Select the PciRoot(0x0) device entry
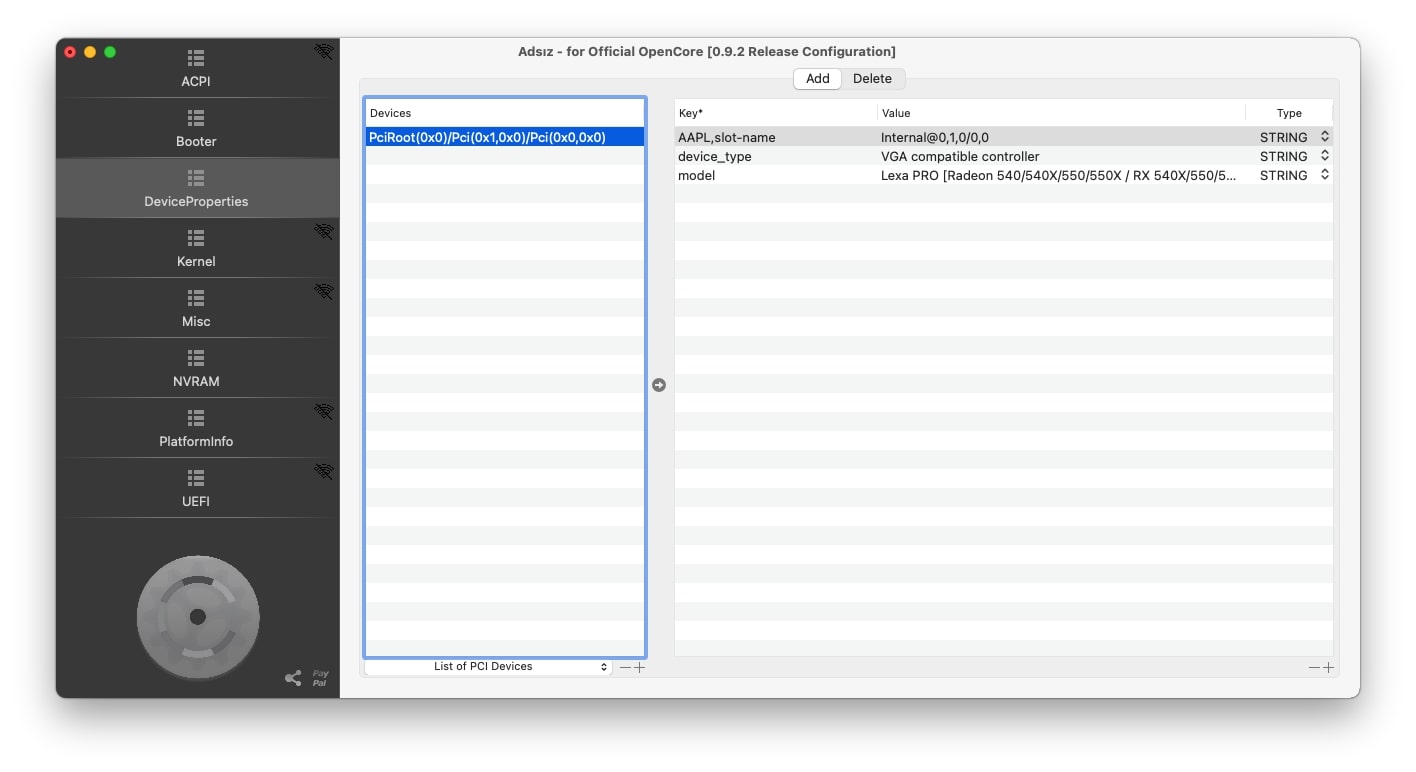This screenshot has width=1416, height=772. pyautogui.click(x=487, y=137)
